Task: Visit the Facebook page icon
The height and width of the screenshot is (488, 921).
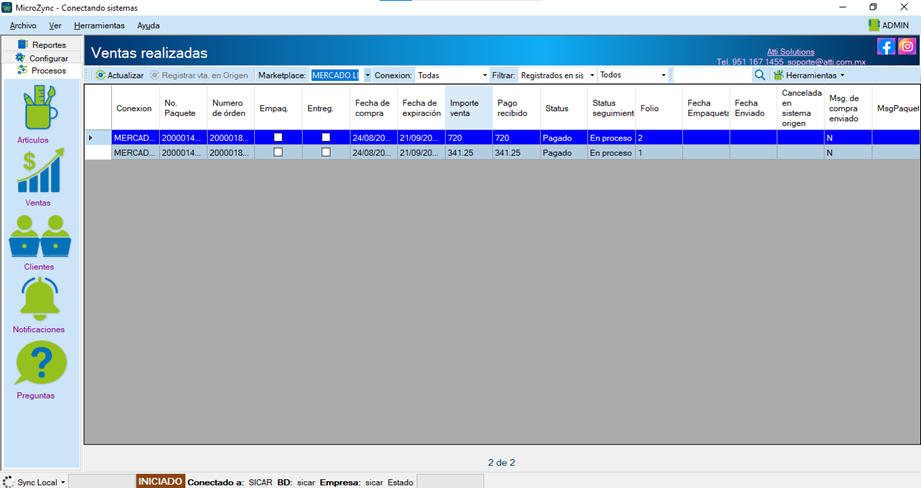Action: click(886, 46)
